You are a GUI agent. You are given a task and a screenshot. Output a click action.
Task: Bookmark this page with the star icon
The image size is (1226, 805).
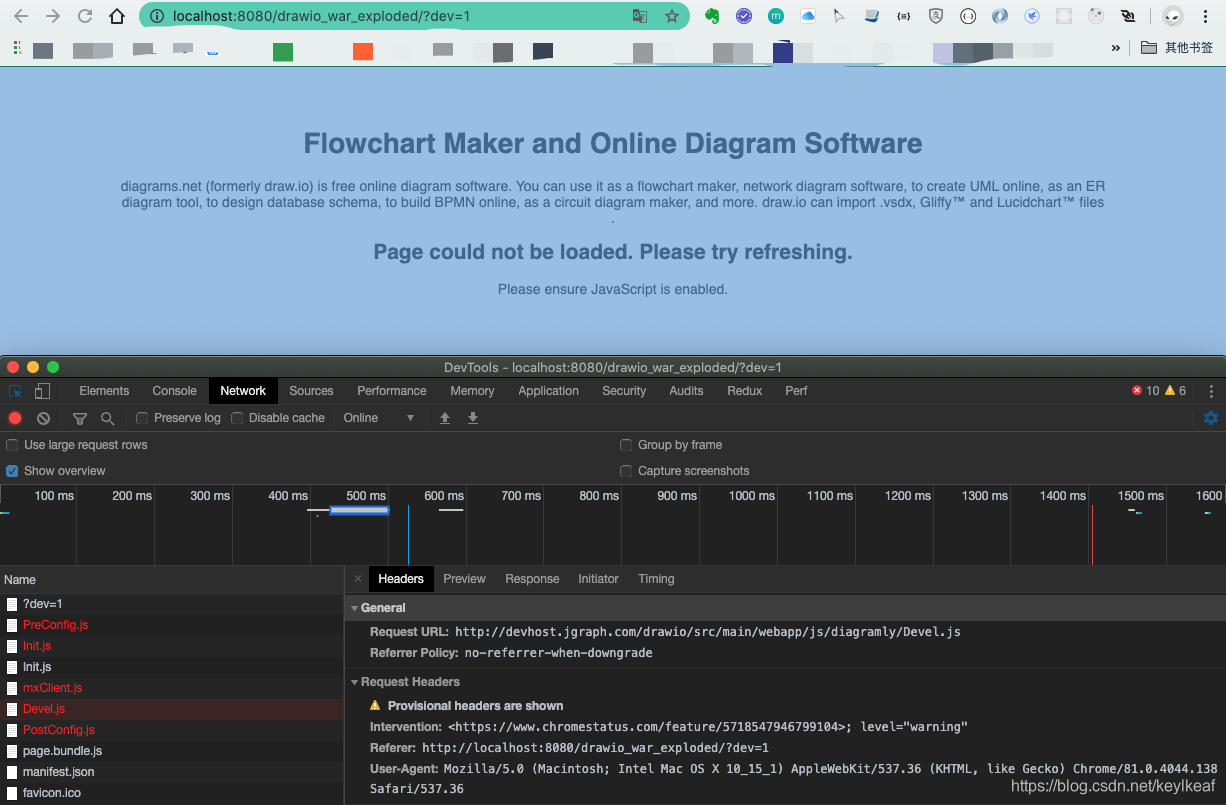(x=671, y=16)
